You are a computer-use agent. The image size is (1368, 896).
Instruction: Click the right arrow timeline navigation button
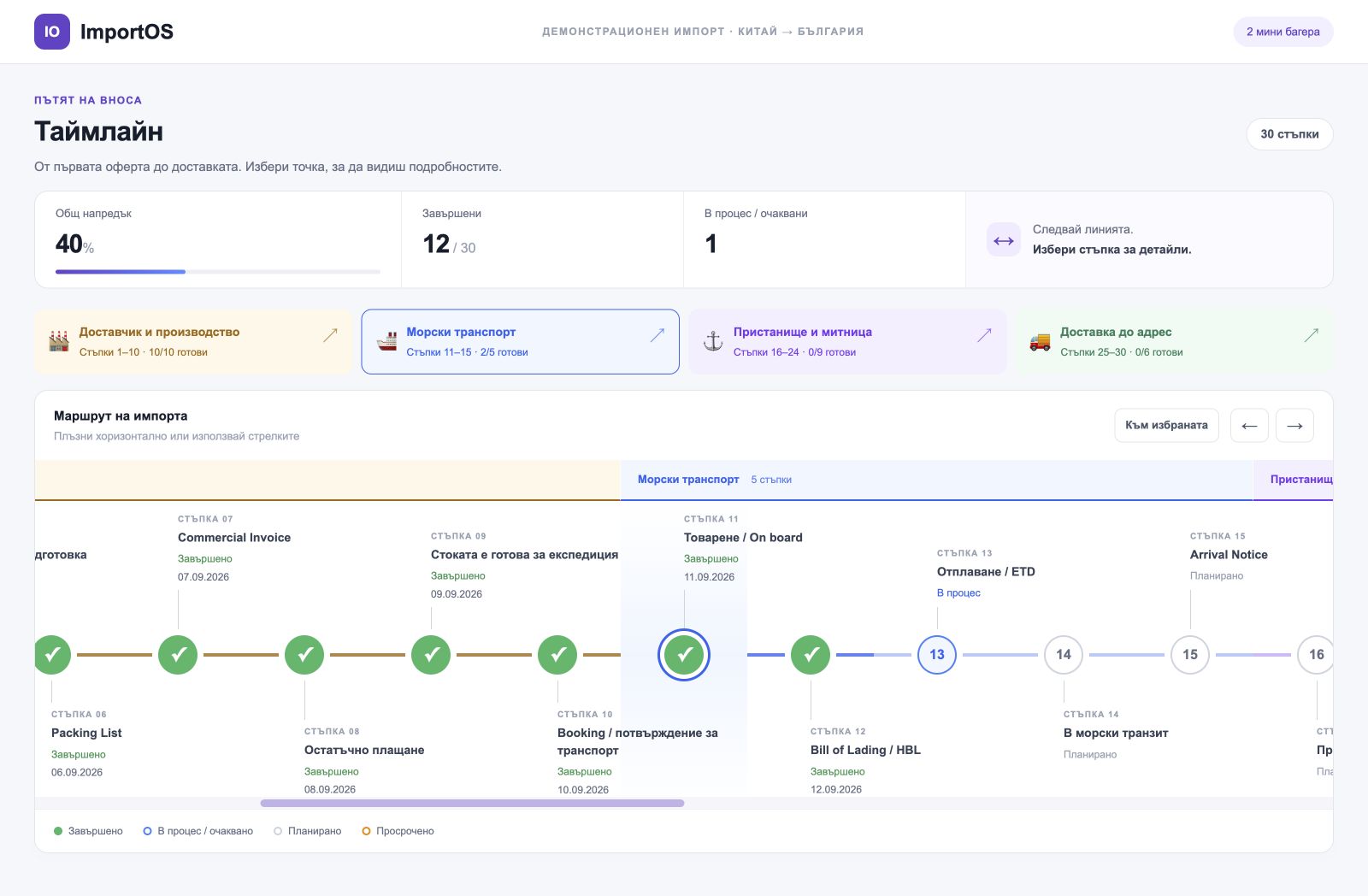(x=1294, y=426)
